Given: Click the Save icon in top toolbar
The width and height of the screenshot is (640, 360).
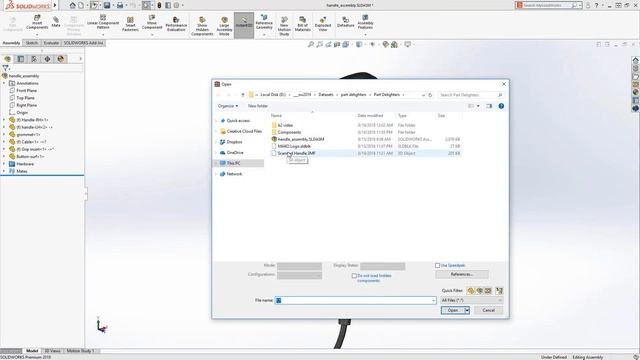Looking at the screenshot, I should pos(107,5).
